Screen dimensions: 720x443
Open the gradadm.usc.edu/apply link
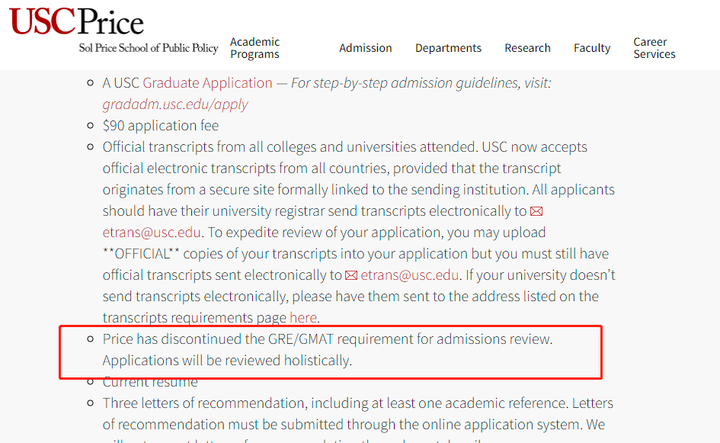[x=175, y=104]
